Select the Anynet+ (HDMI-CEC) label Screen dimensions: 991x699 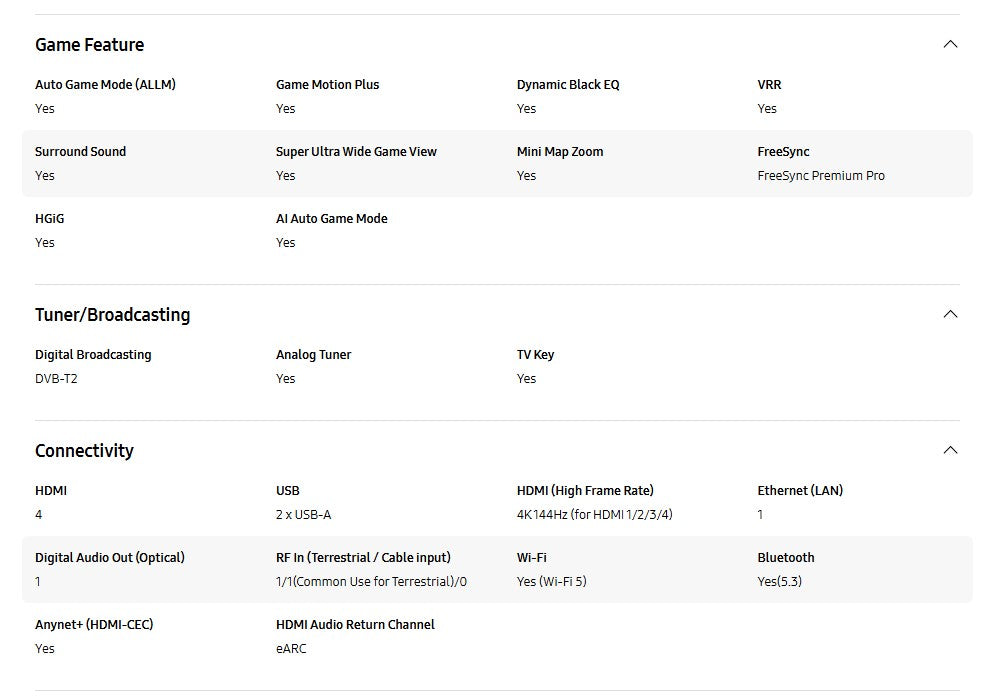pyautogui.click(x=94, y=625)
